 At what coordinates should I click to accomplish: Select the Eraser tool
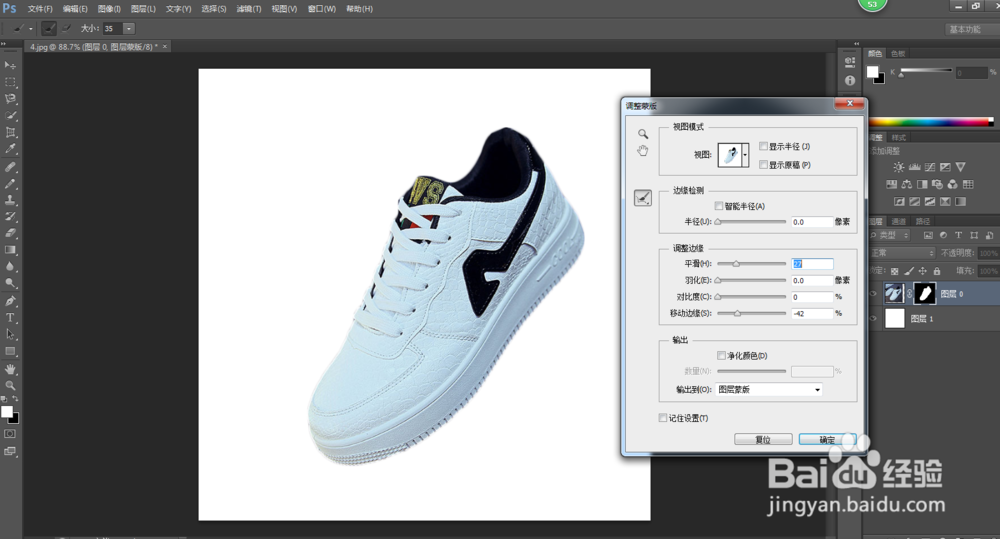click(10, 233)
